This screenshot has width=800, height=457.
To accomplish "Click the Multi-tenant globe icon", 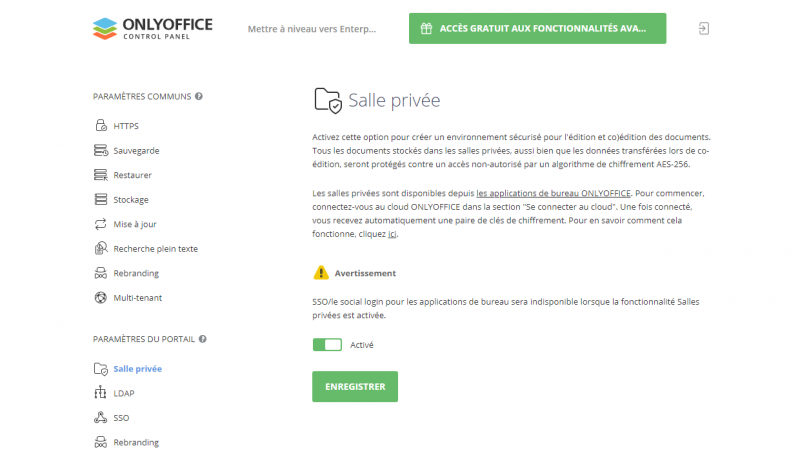I will (x=100, y=297).
